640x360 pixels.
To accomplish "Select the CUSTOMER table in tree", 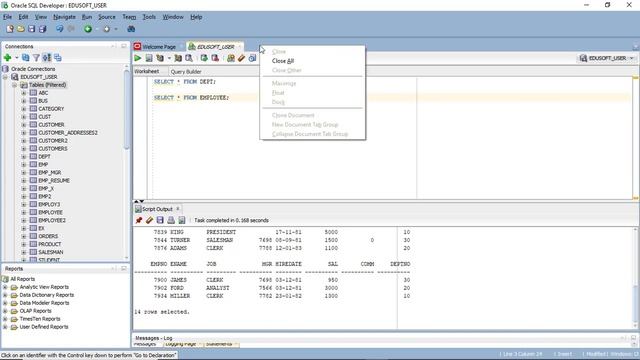I will coord(51,125).
